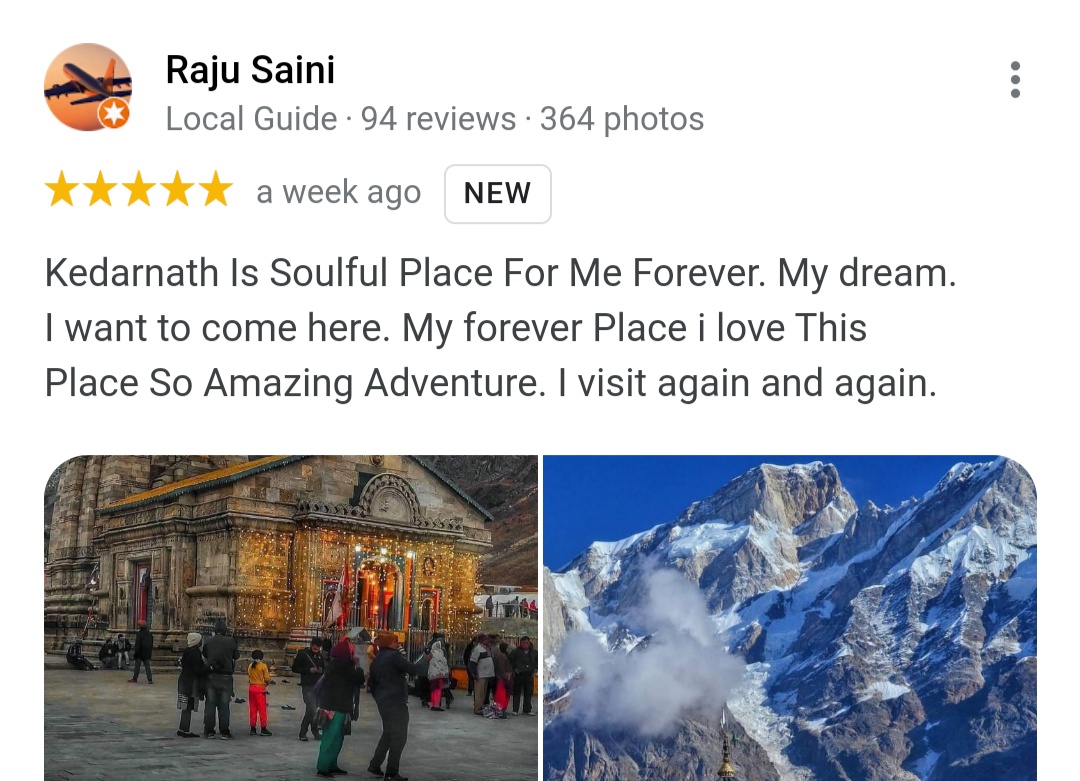Viewport: 1080px width, 781px height.
Task: Tap the NEW badge
Action: coord(497,194)
